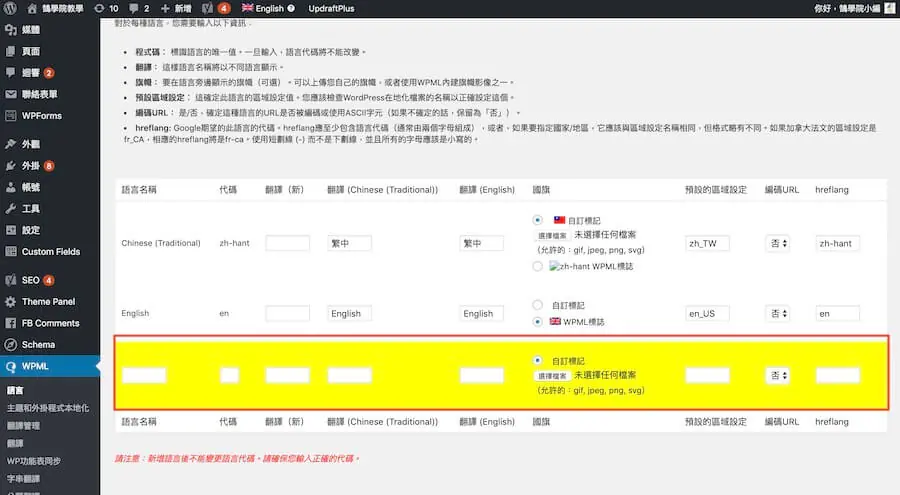This screenshot has width=900, height=495.
Task: Click en_US default locale field
Action: coord(707,314)
